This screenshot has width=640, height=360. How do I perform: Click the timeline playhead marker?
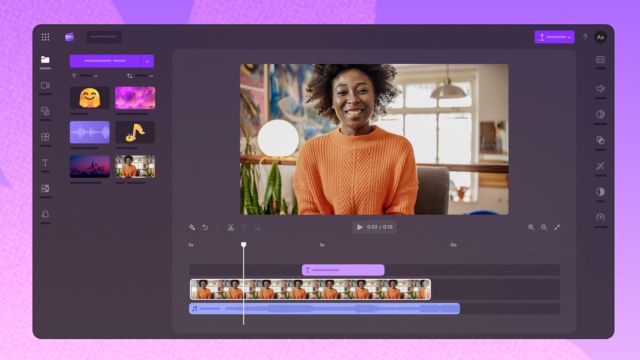[244, 244]
